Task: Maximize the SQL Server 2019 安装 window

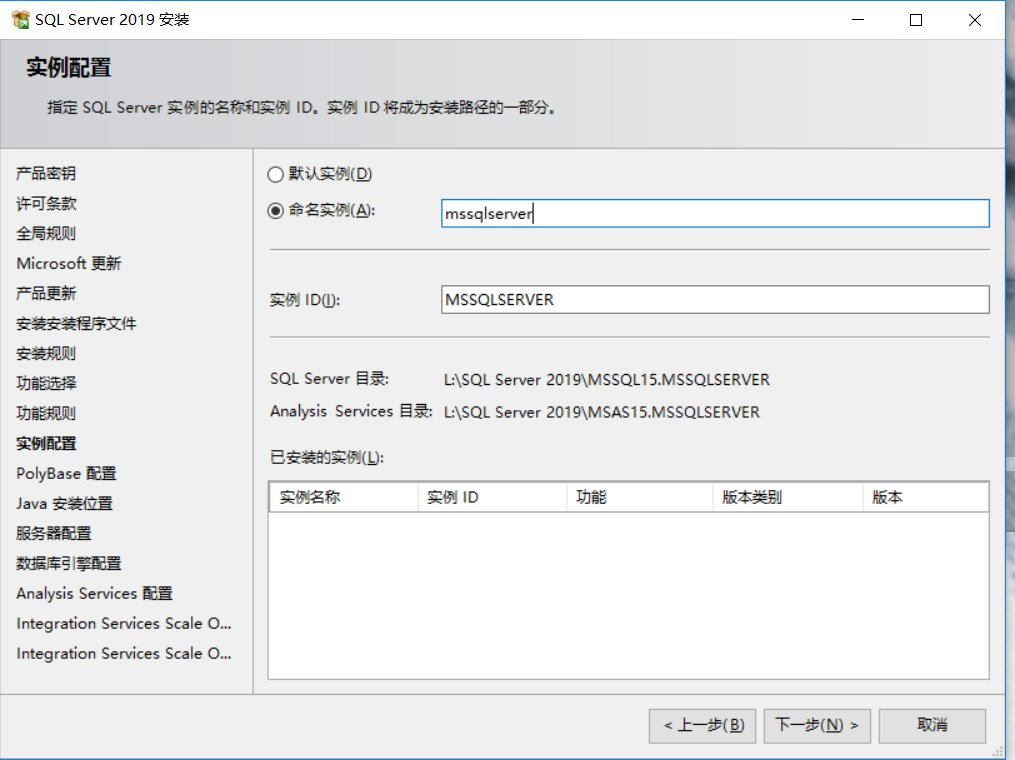Action: point(916,19)
